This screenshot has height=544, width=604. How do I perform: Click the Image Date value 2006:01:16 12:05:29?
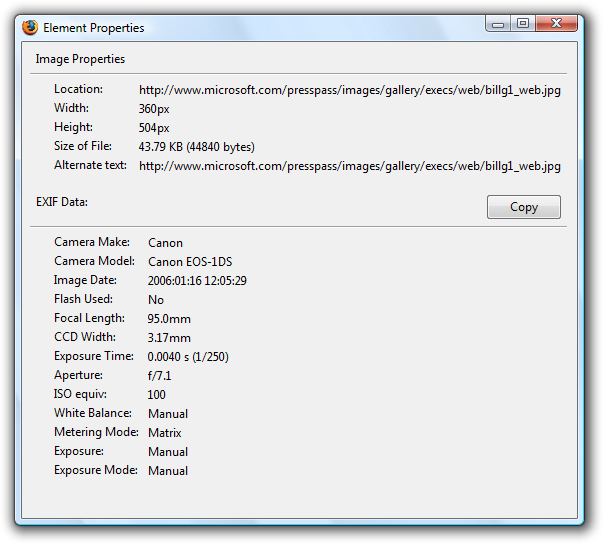tap(197, 280)
